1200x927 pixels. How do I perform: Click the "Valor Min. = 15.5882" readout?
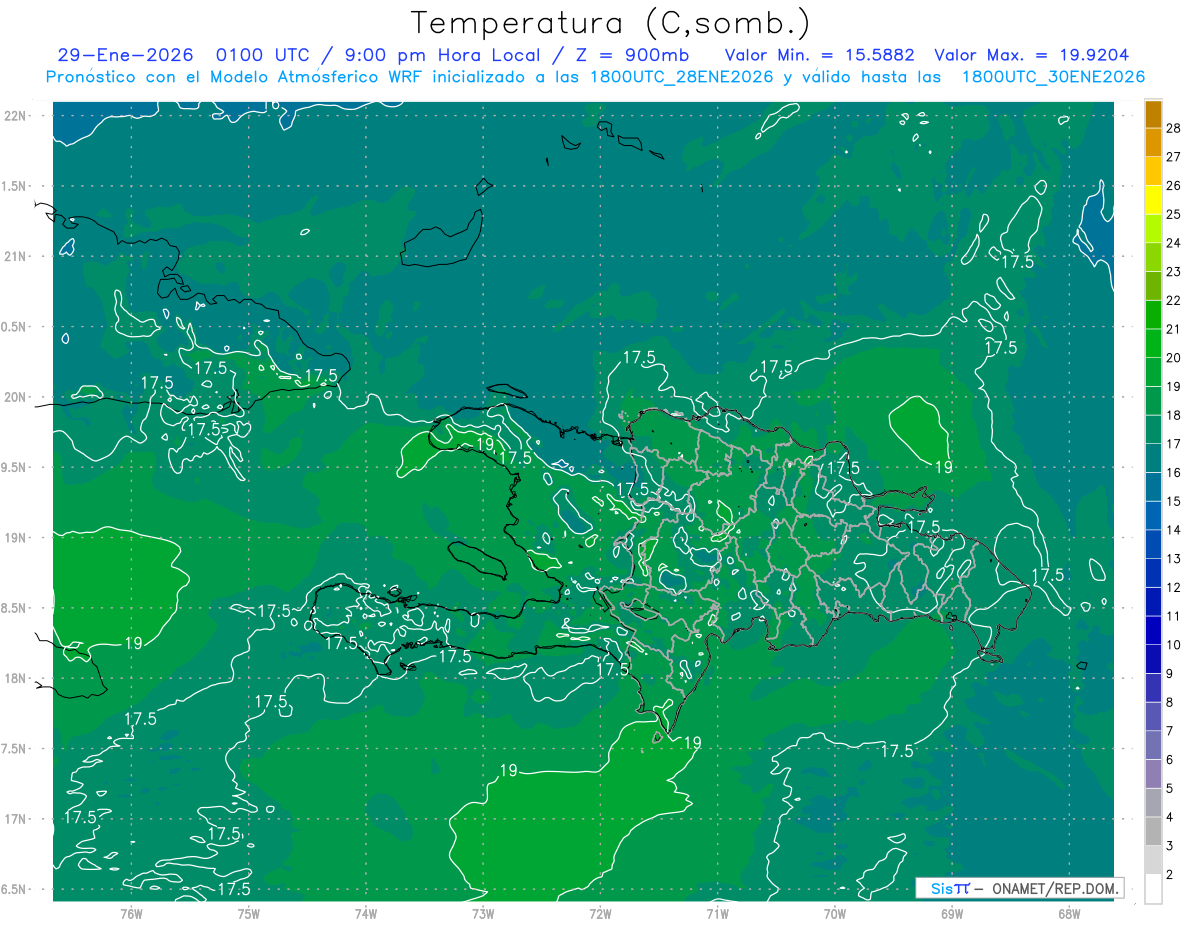click(x=819, y=55)
